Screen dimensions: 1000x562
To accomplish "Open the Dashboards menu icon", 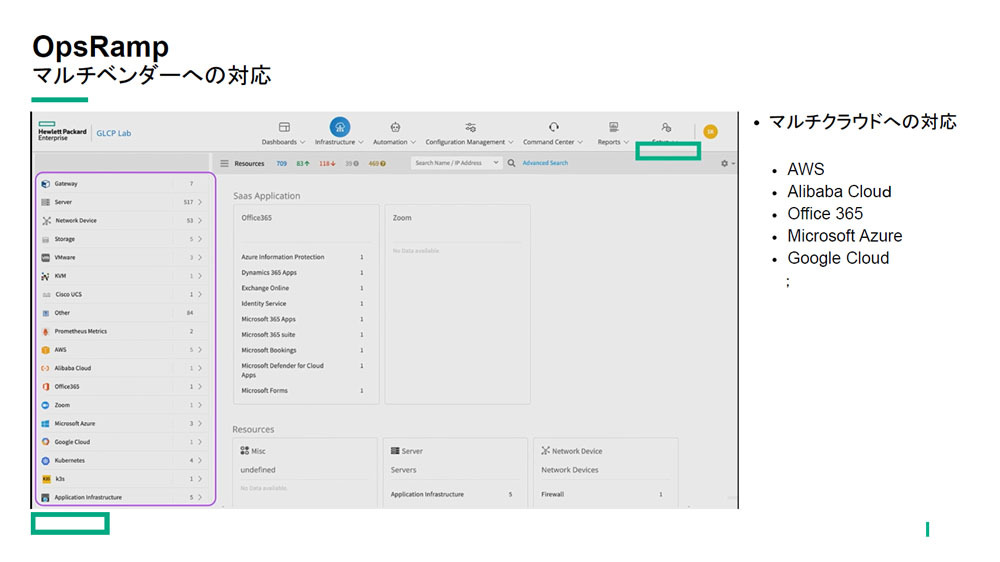I will [x=284, y=127].
